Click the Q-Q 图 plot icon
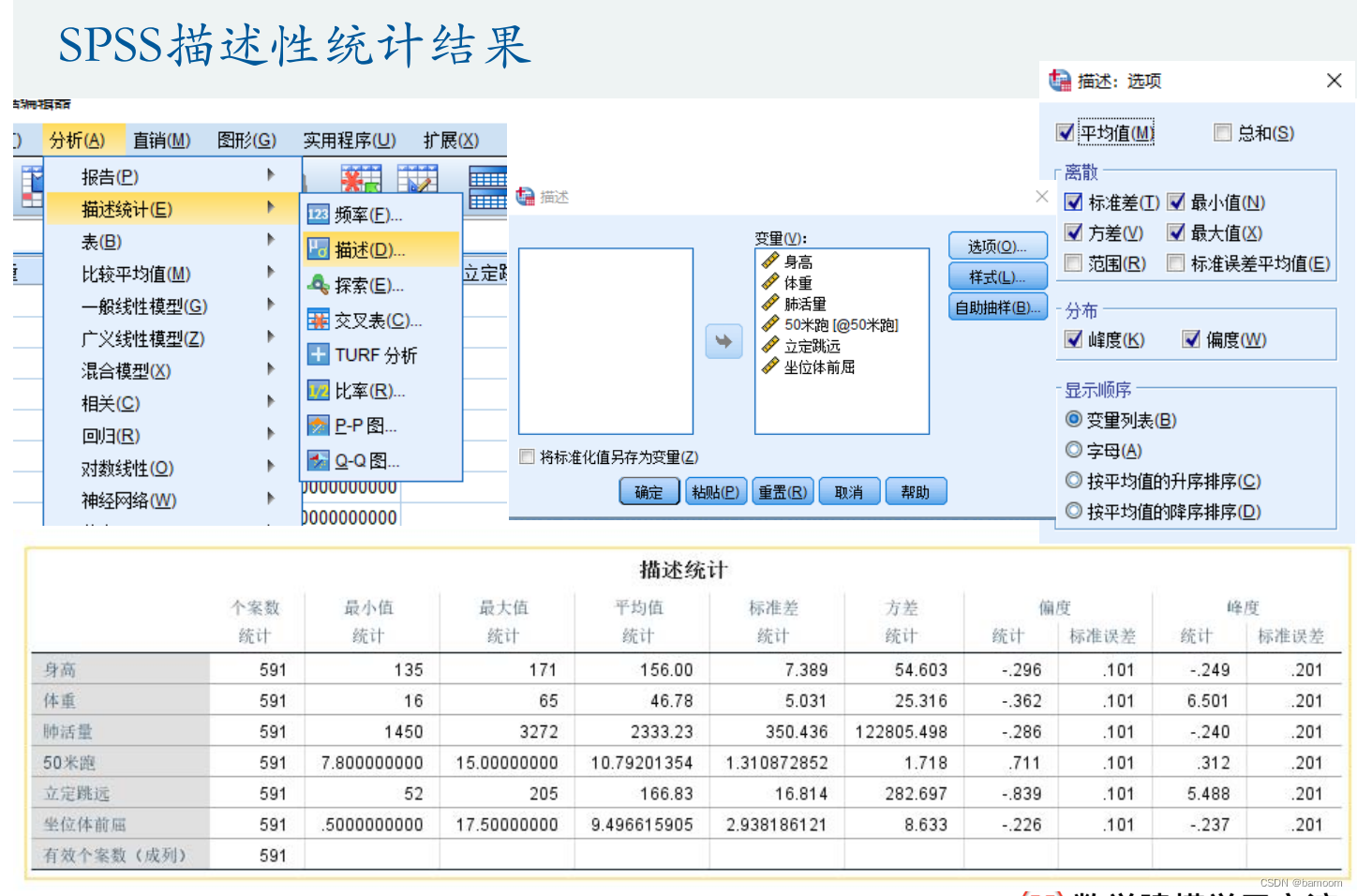The image size is (1357, 896). click(319, 460)
